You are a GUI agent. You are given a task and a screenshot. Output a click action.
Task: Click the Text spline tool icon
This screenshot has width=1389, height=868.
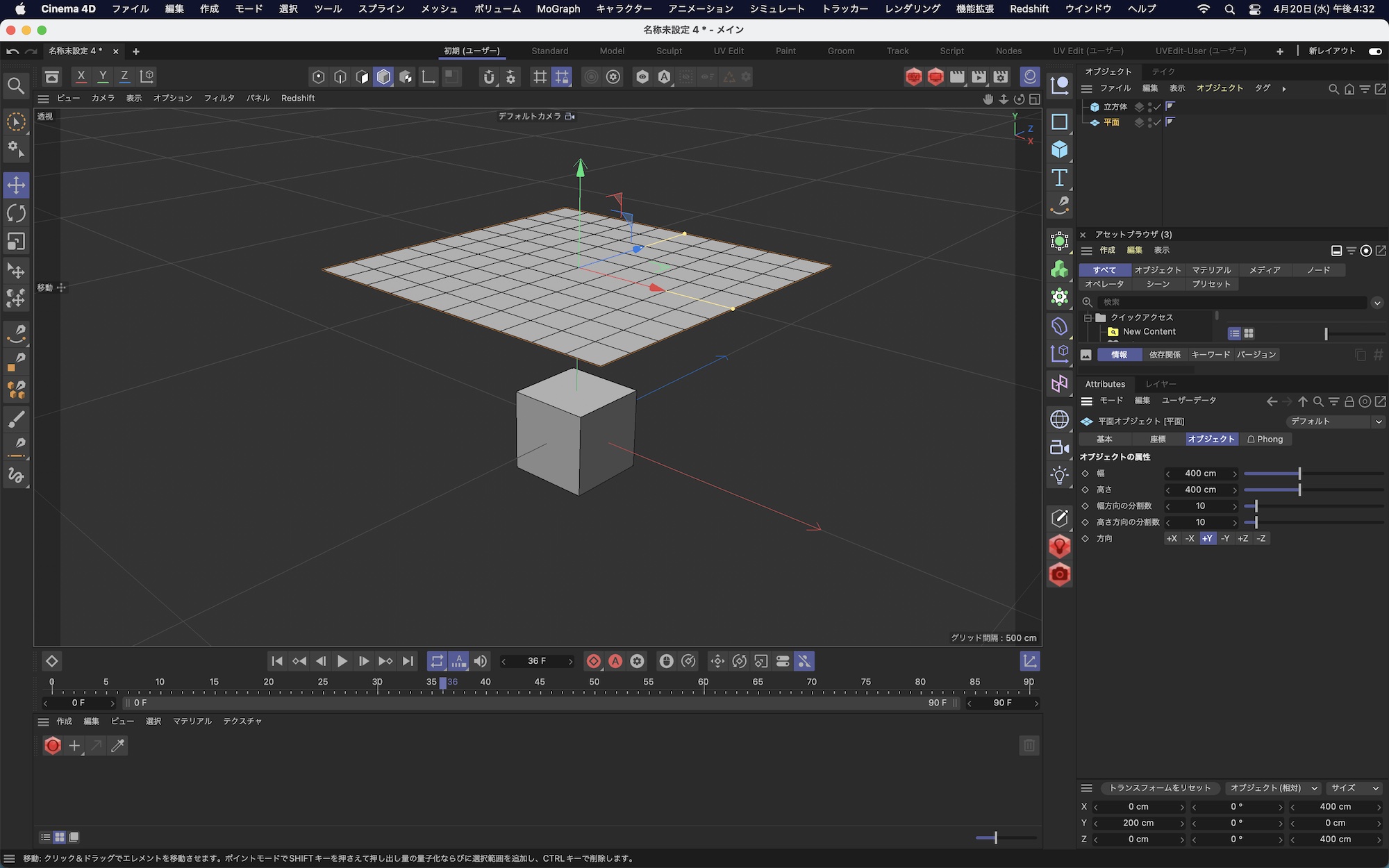click(1059, 178)
